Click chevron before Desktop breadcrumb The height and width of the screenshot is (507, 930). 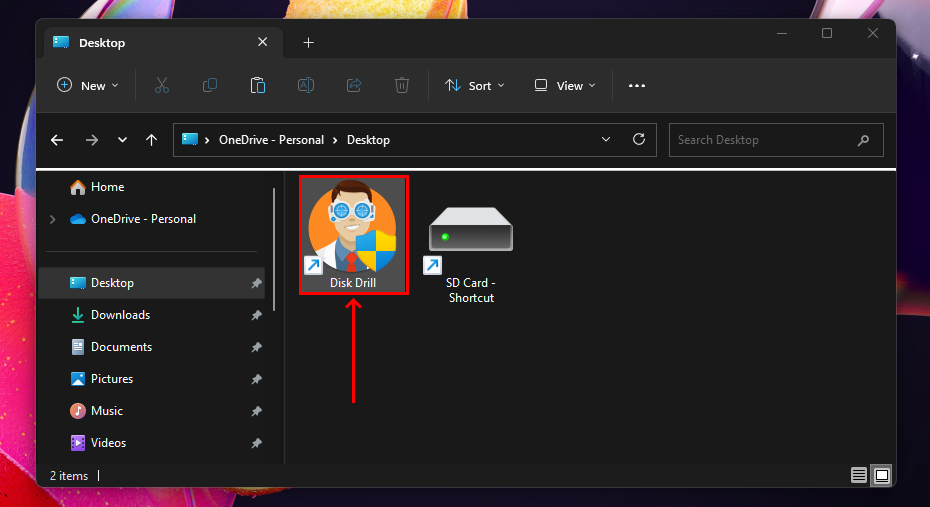(335, 140)
